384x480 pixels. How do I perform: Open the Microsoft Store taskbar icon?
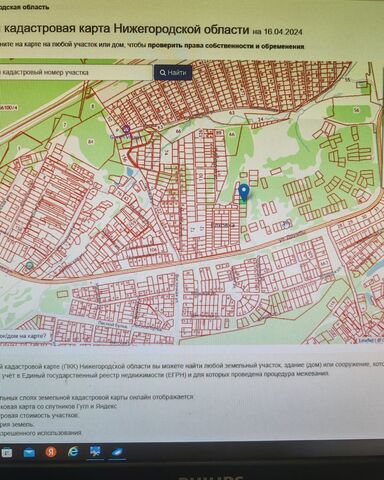tap(7, 452)
